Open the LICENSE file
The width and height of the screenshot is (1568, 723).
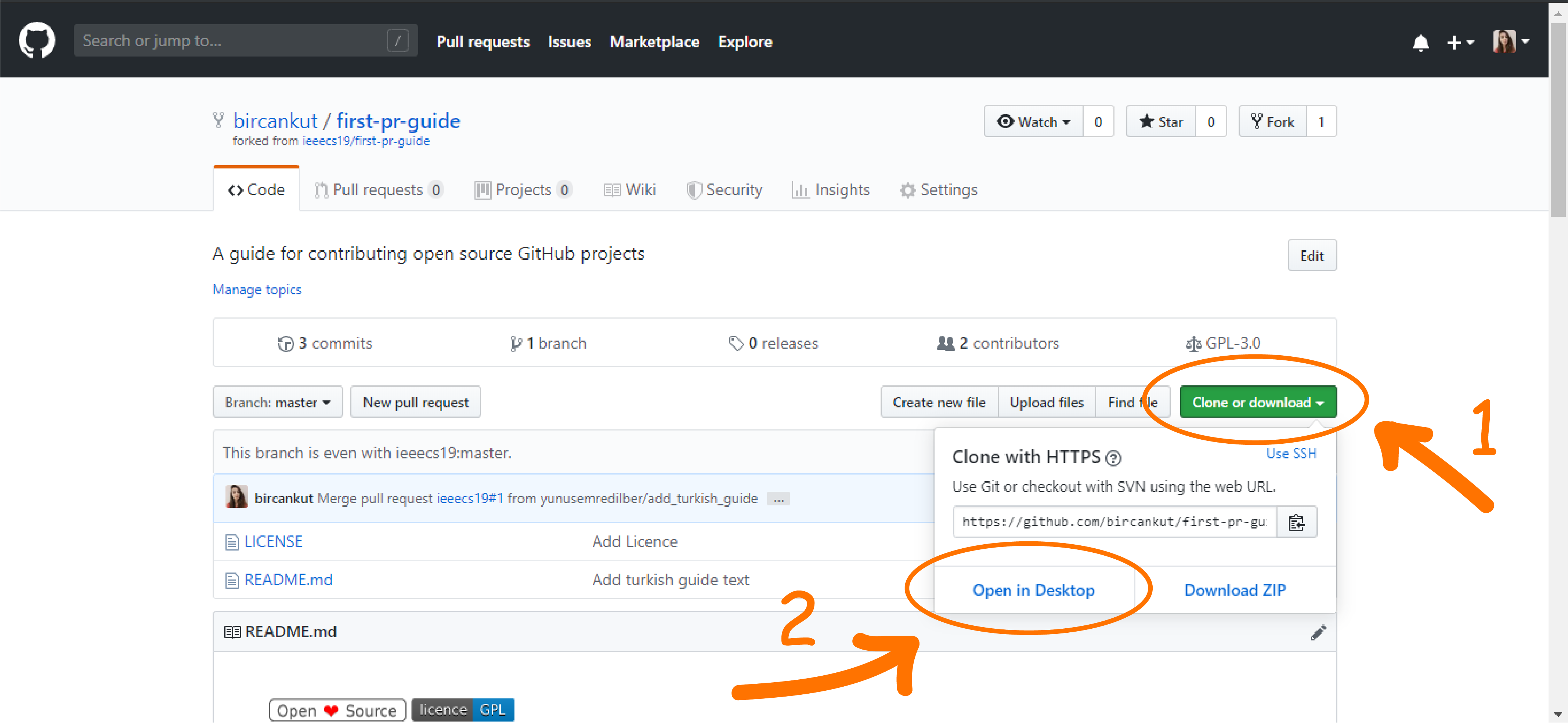273,541
